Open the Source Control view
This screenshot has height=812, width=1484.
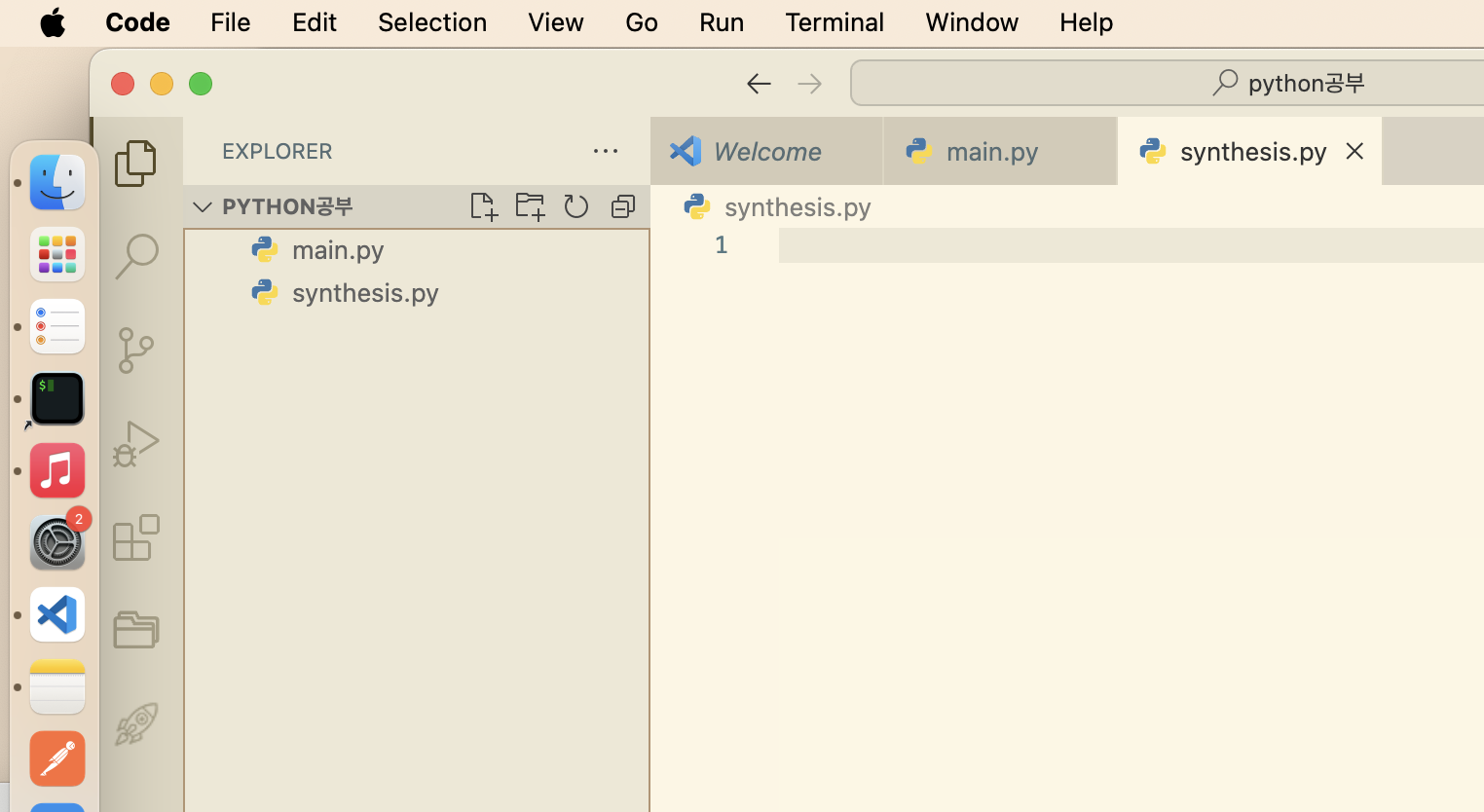(136, 351)
